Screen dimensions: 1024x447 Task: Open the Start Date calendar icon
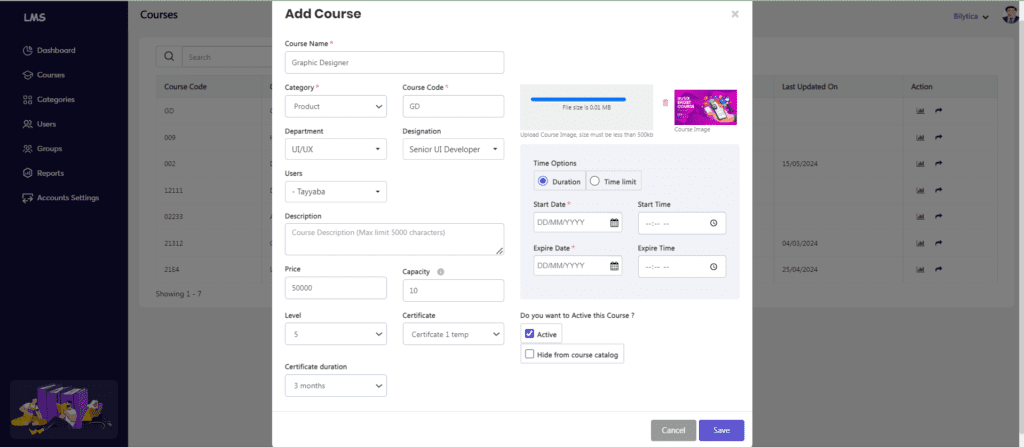tap(614, 223)
